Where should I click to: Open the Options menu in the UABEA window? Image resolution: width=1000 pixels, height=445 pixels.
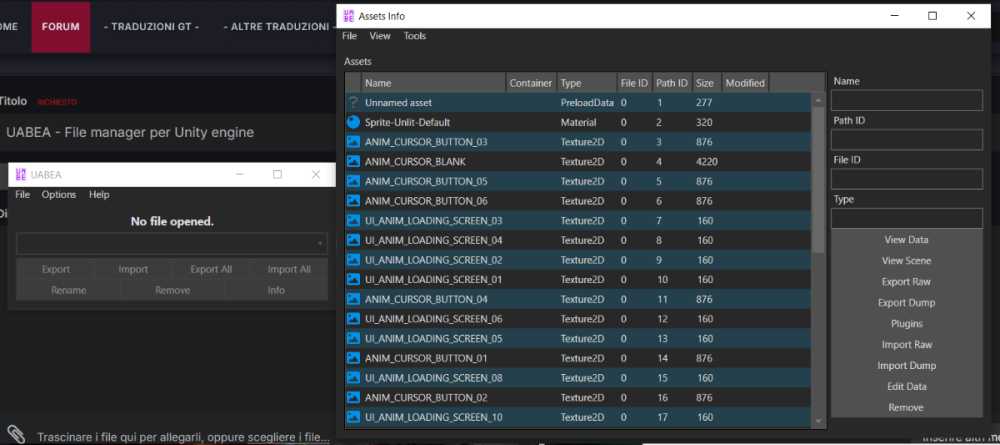pyautogui.click(x=59, y=194)
